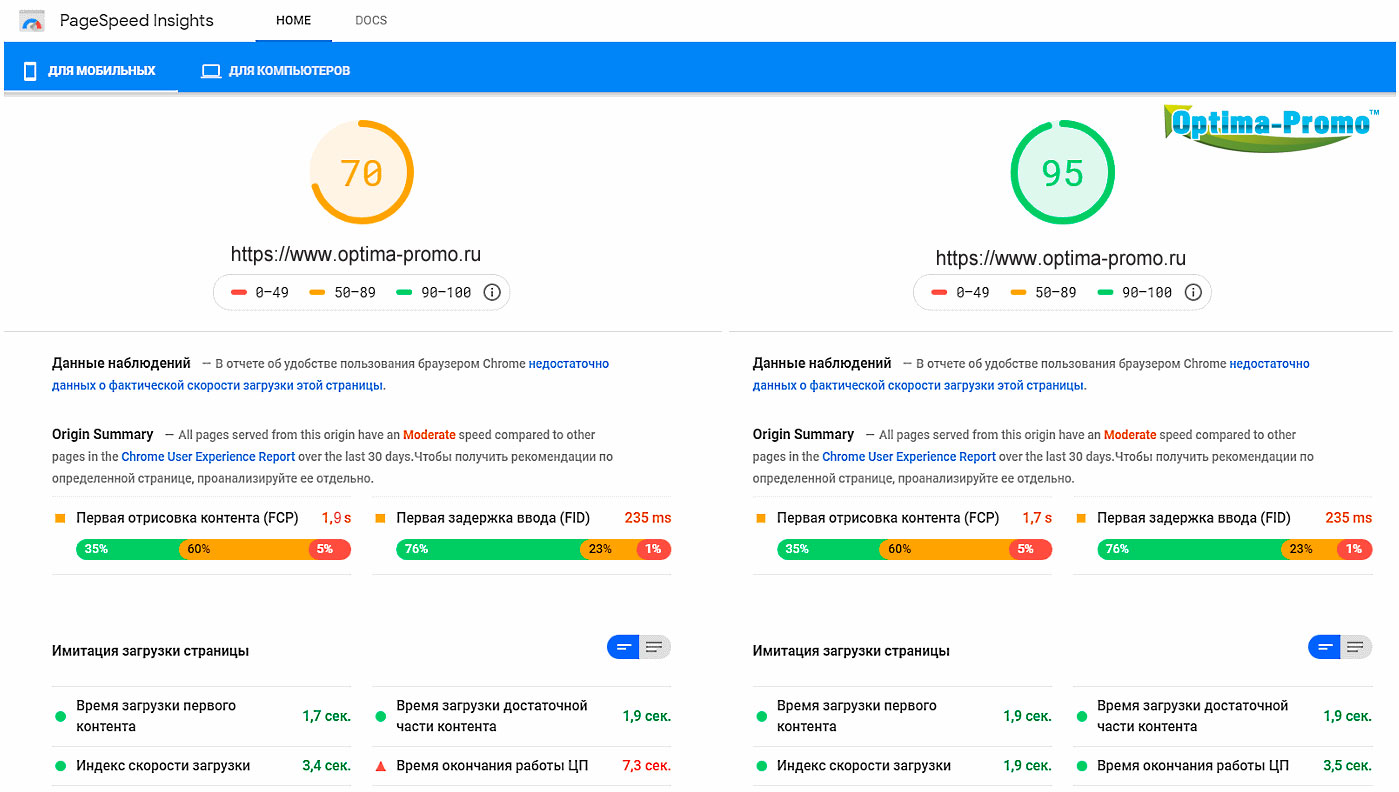Click the green 95 score gauge
Viewport: 1399px width, 792px height.
coord(1062,173)
